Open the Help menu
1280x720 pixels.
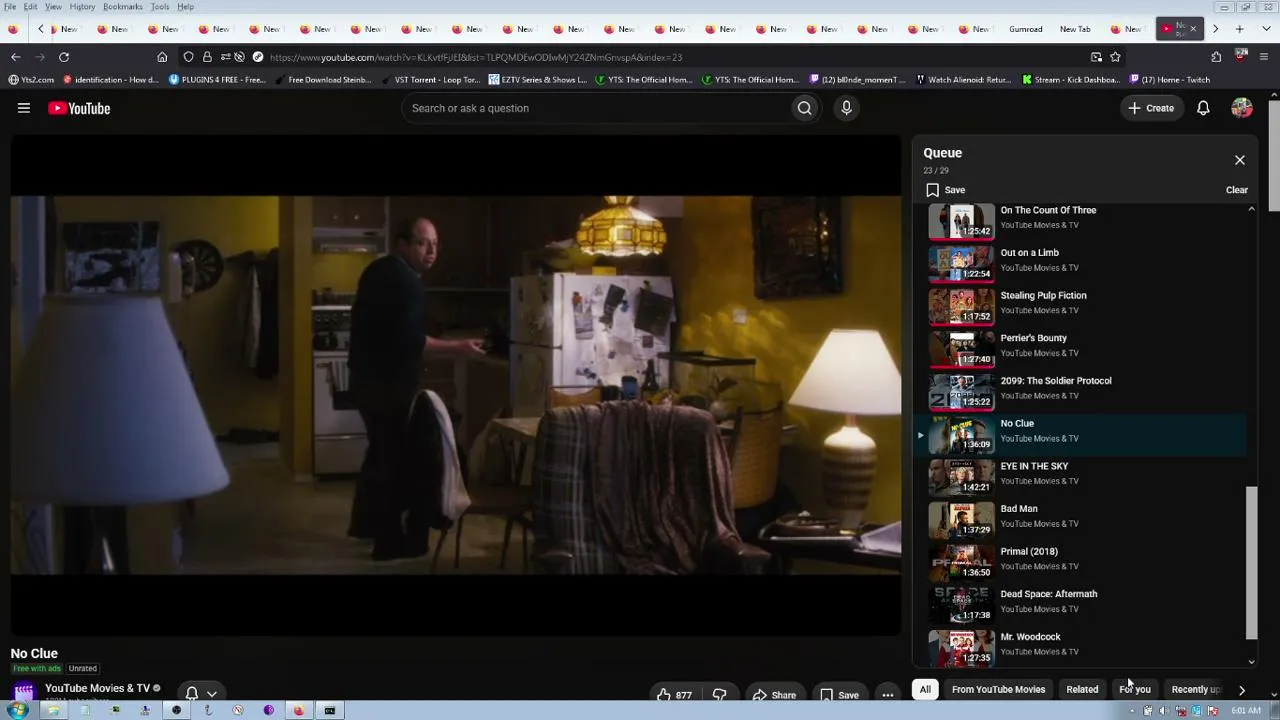(x=186, y=7)
